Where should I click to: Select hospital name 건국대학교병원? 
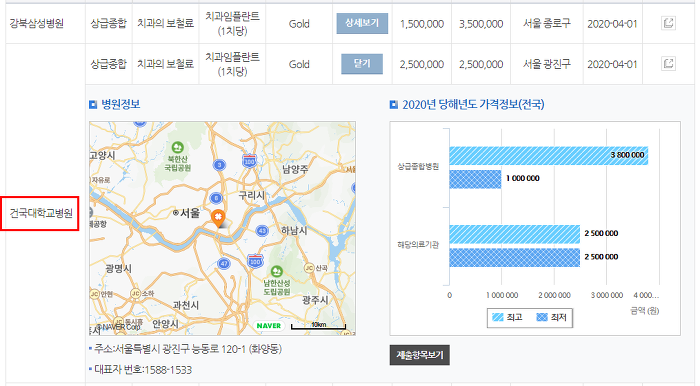pos(41,213)
